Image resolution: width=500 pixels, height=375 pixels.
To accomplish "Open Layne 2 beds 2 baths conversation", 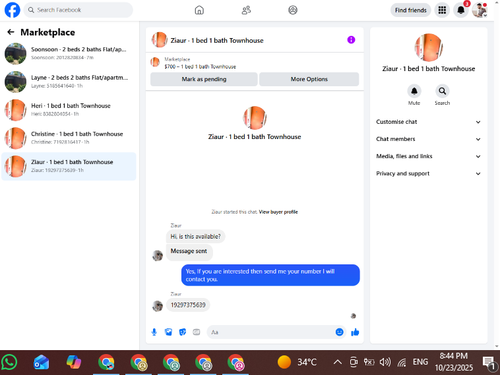I will point(69,82).
